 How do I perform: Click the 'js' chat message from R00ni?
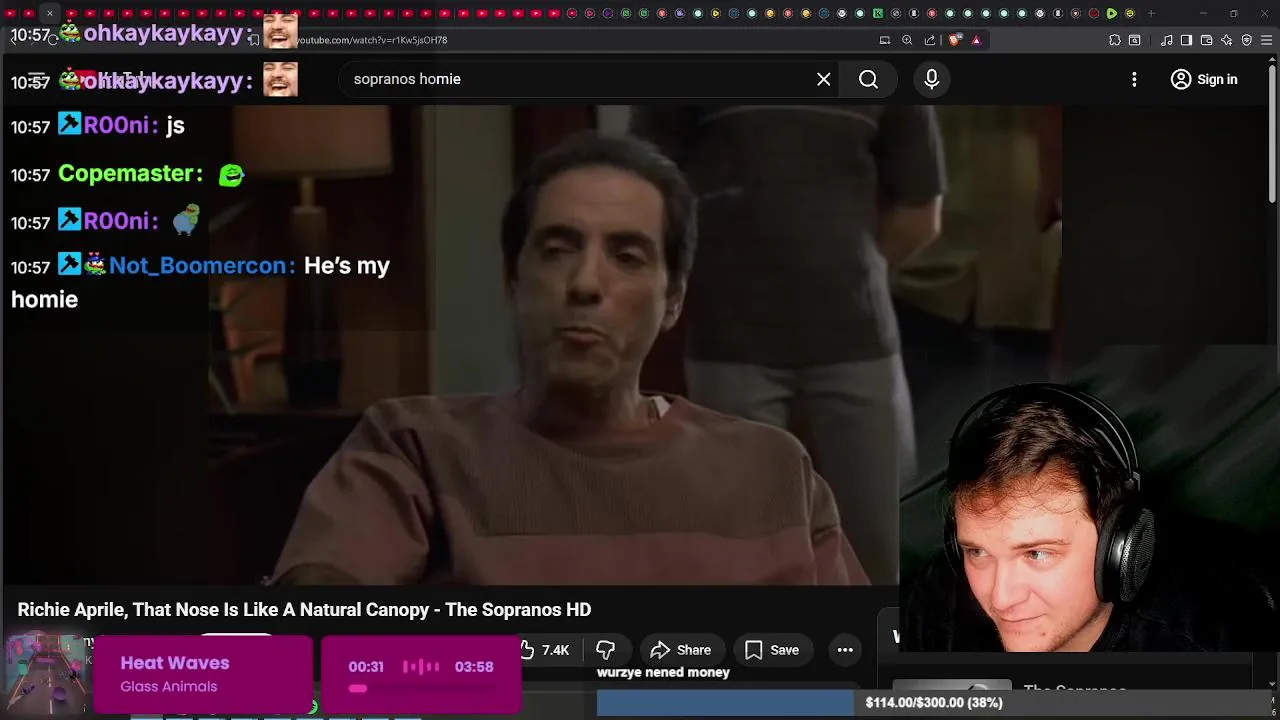click(x=175, y=126)
